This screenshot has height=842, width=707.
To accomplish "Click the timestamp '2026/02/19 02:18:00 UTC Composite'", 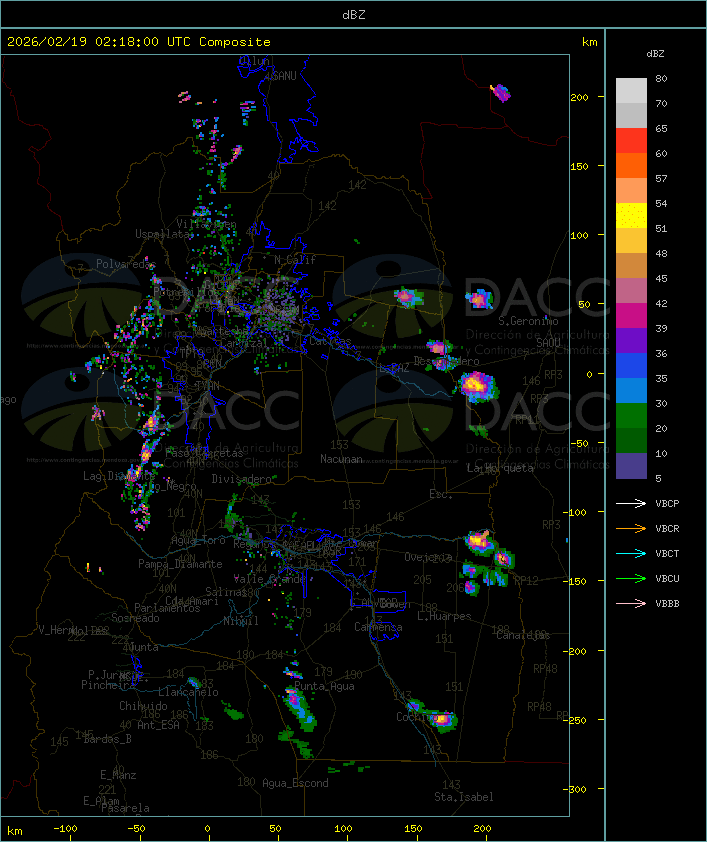I will pyautogui.click(x=139, y=42).
